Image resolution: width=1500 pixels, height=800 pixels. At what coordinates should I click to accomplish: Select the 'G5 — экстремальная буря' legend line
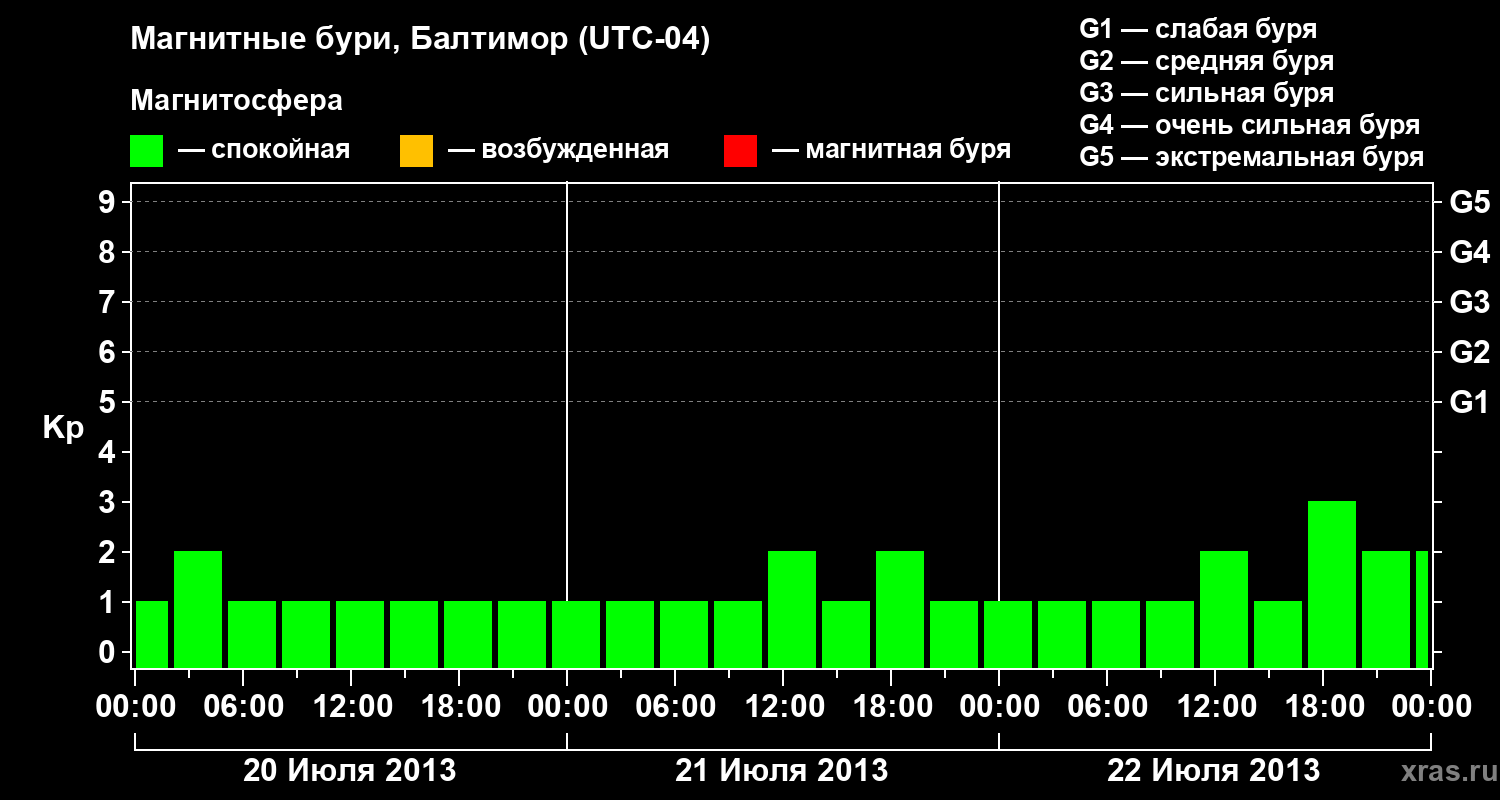(x=1252, y=158)
